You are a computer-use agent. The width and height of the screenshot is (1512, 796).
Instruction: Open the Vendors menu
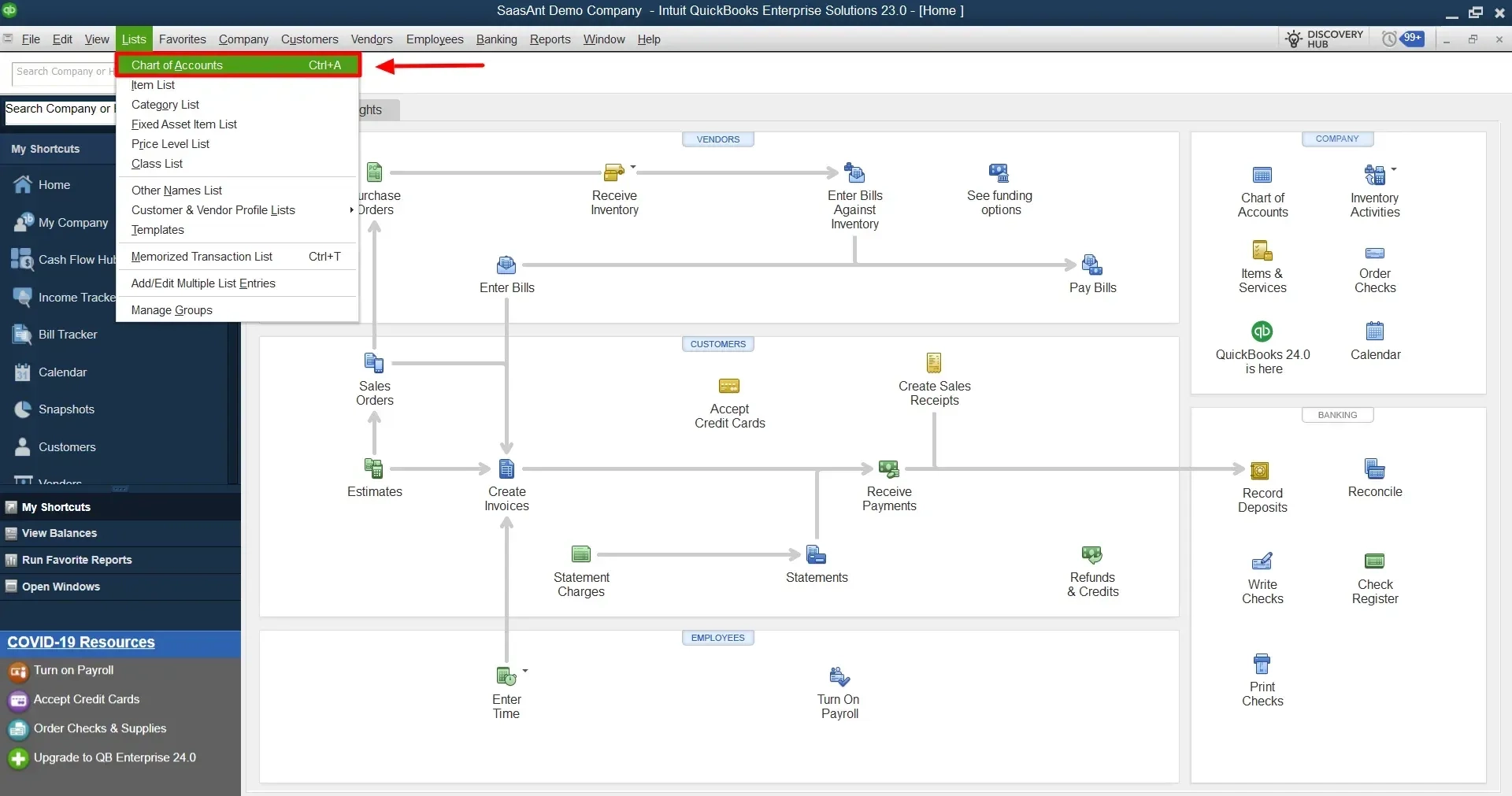tap(372, 39)
